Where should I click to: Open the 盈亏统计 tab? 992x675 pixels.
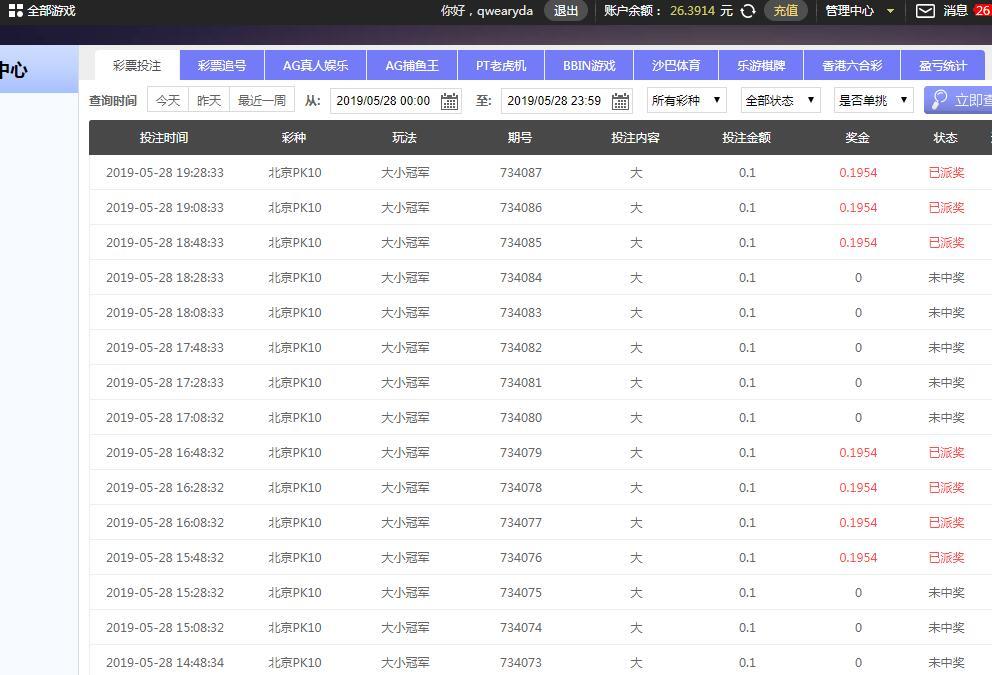click(x=943, y=65)
